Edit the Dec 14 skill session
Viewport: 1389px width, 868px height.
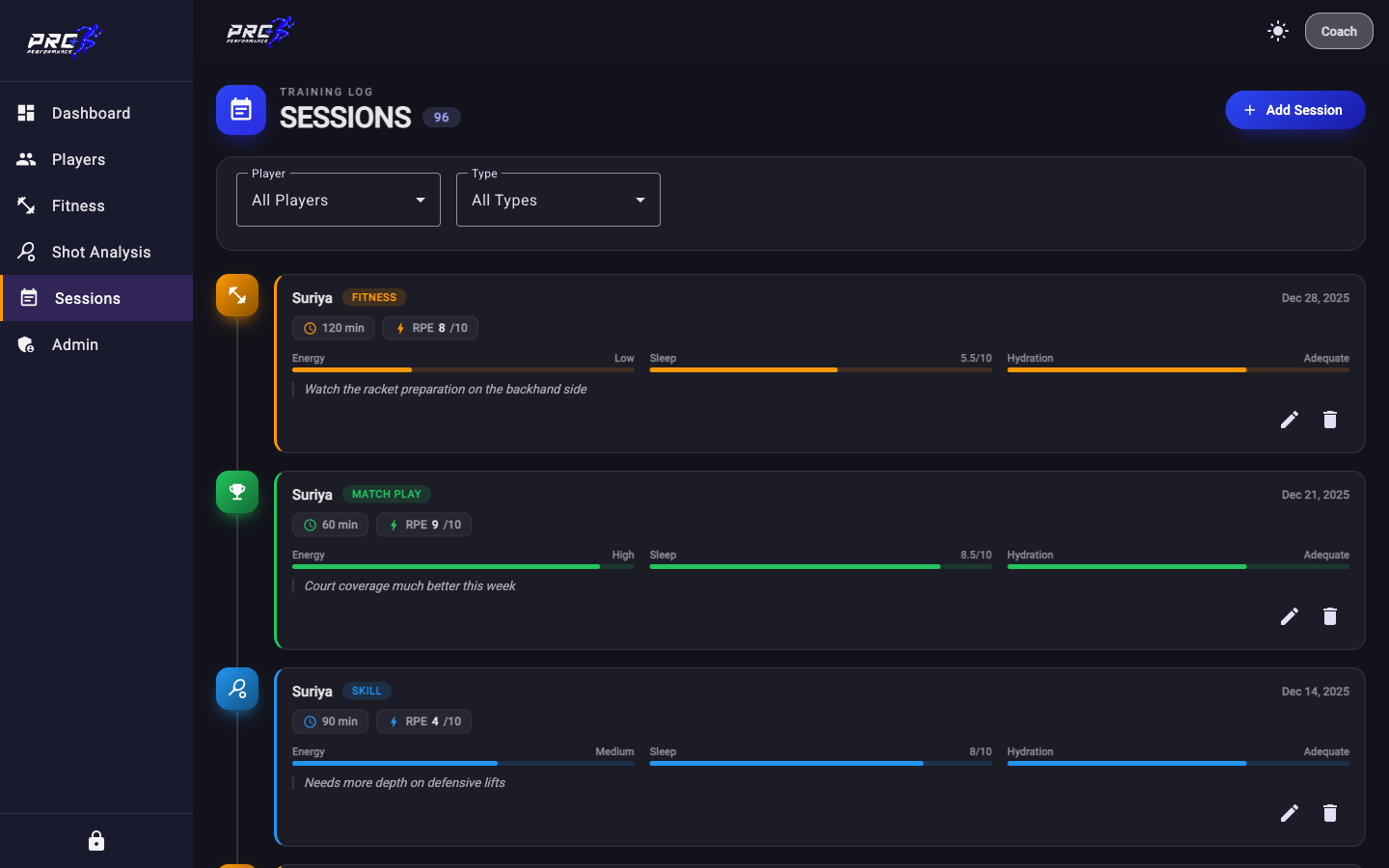pyautogui.click(x=1290, y=813)
